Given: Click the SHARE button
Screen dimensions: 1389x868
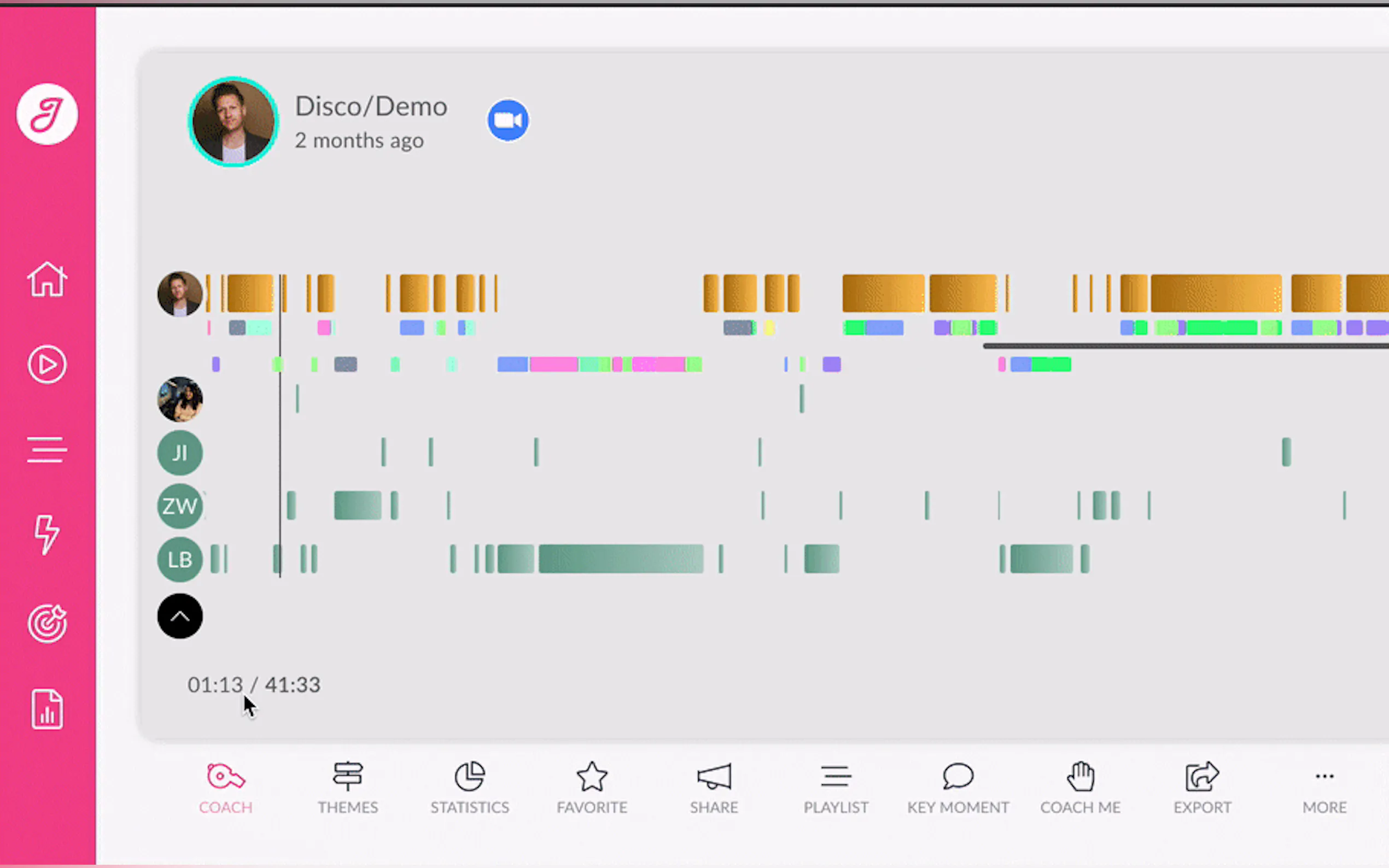Looking at the screenshot, I should click(714, 789).
